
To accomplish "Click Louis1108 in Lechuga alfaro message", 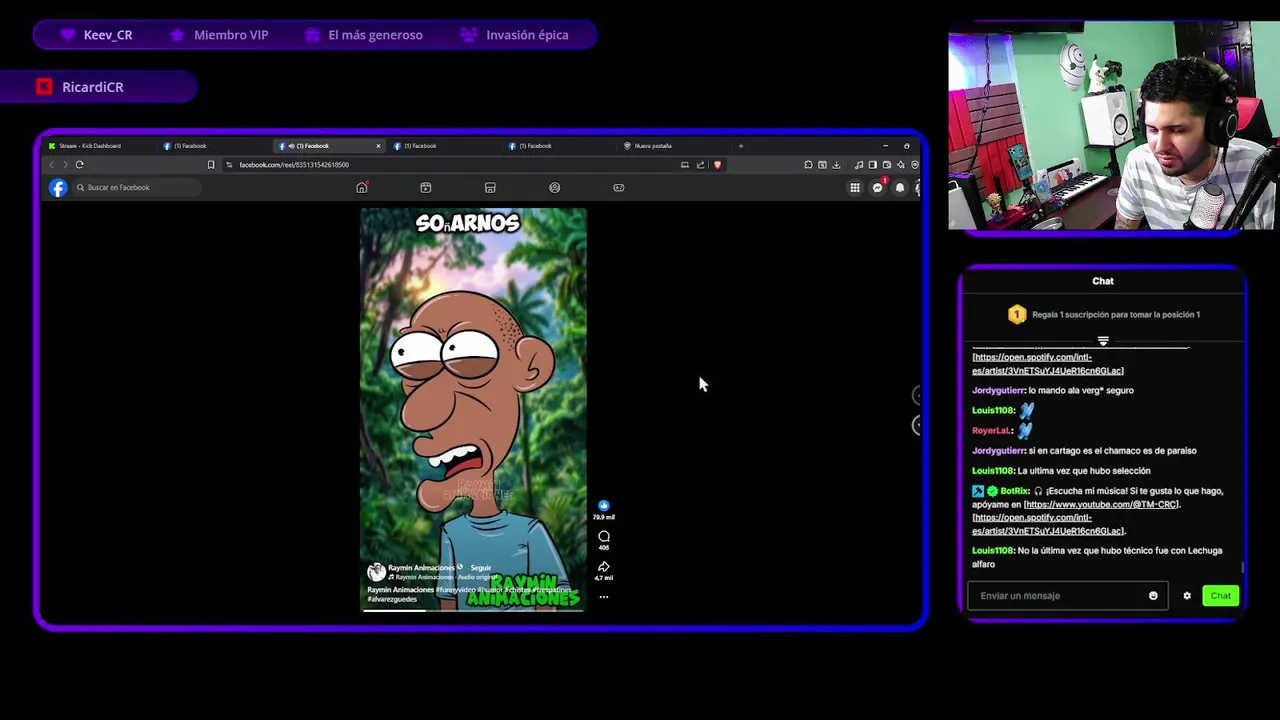I will pyautogui.click(x=993, y=551).
